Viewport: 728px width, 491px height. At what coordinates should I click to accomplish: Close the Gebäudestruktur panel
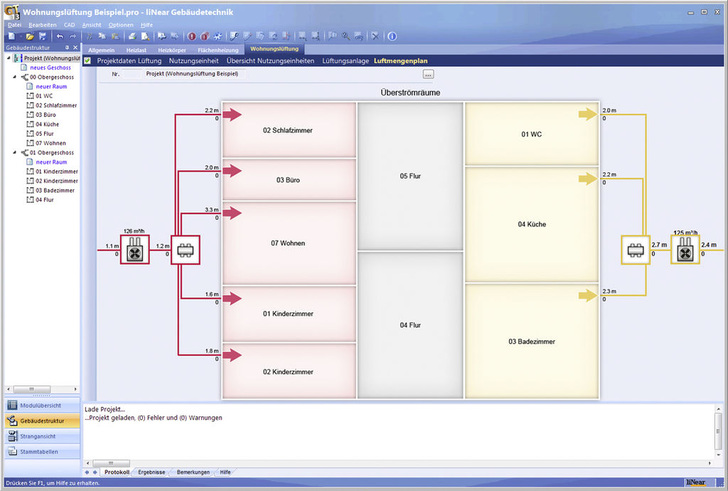75,47
